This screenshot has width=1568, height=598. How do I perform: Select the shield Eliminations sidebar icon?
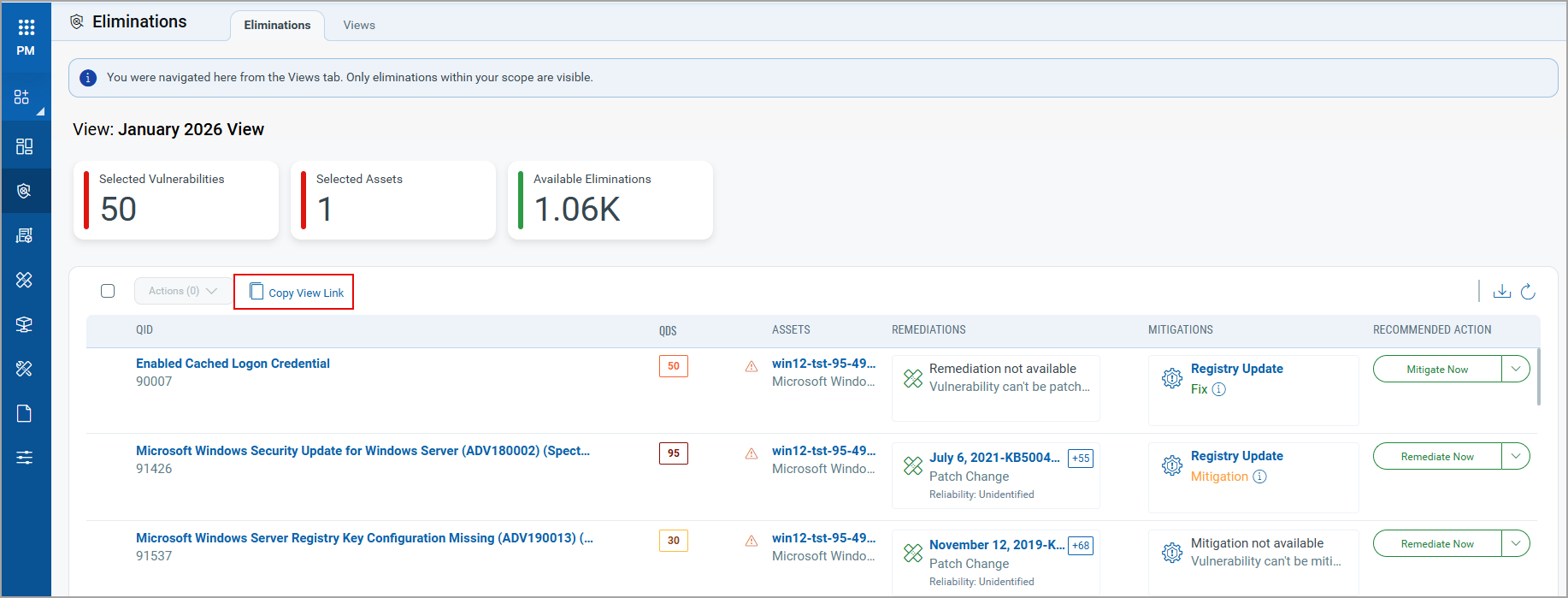click(x=24, y=191)
